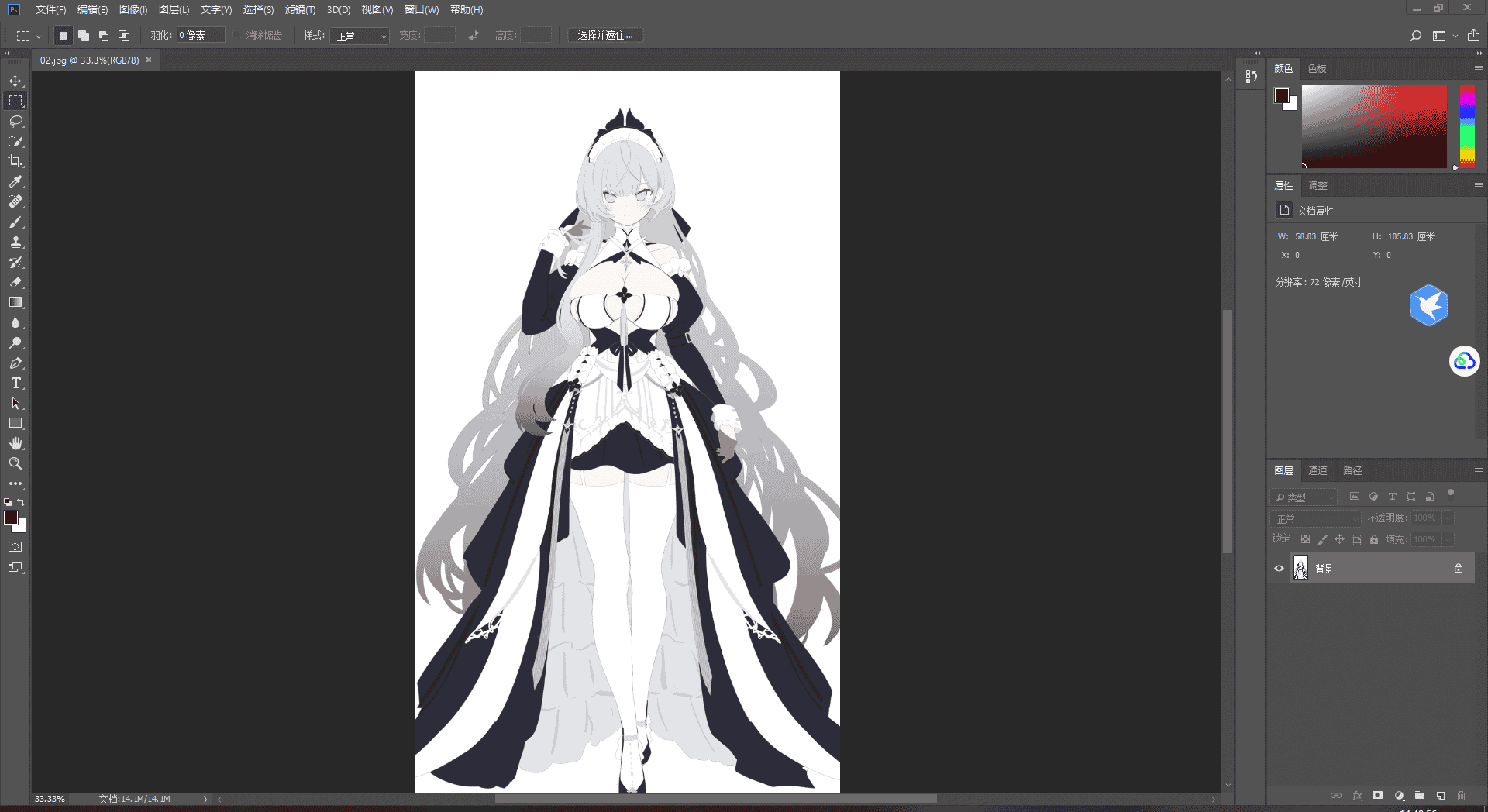Screen dimensions: 1488x812
Task: Pick a hue on the color spectrum slider
Action: (x=1467, y=126)
